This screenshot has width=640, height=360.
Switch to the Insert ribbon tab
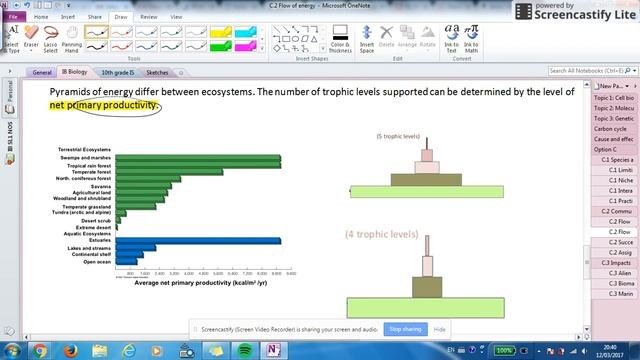(x=68, y=17)
